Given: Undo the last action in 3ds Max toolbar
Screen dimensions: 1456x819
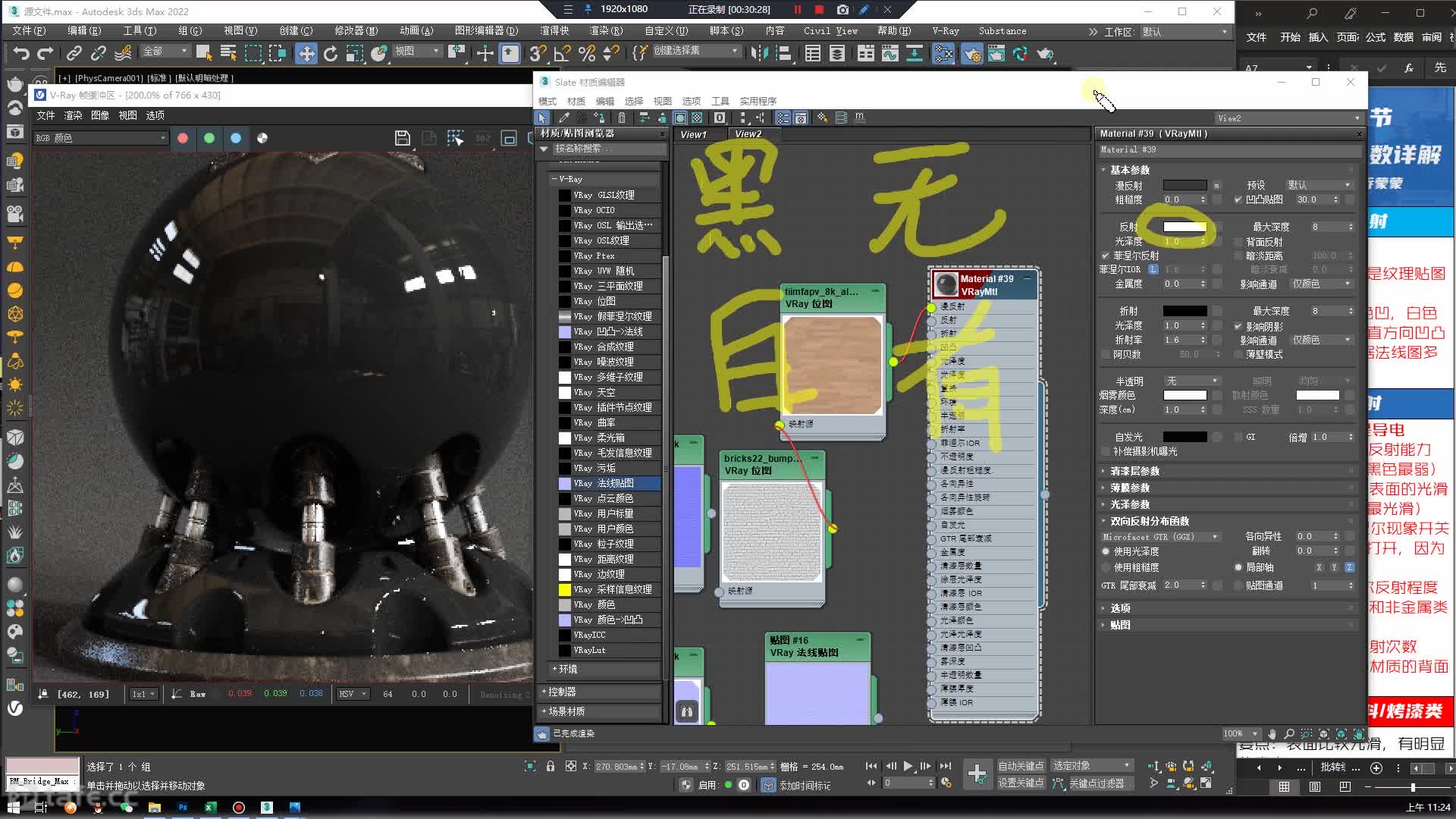Looking at the screenshot, I should tap(21, 53).
